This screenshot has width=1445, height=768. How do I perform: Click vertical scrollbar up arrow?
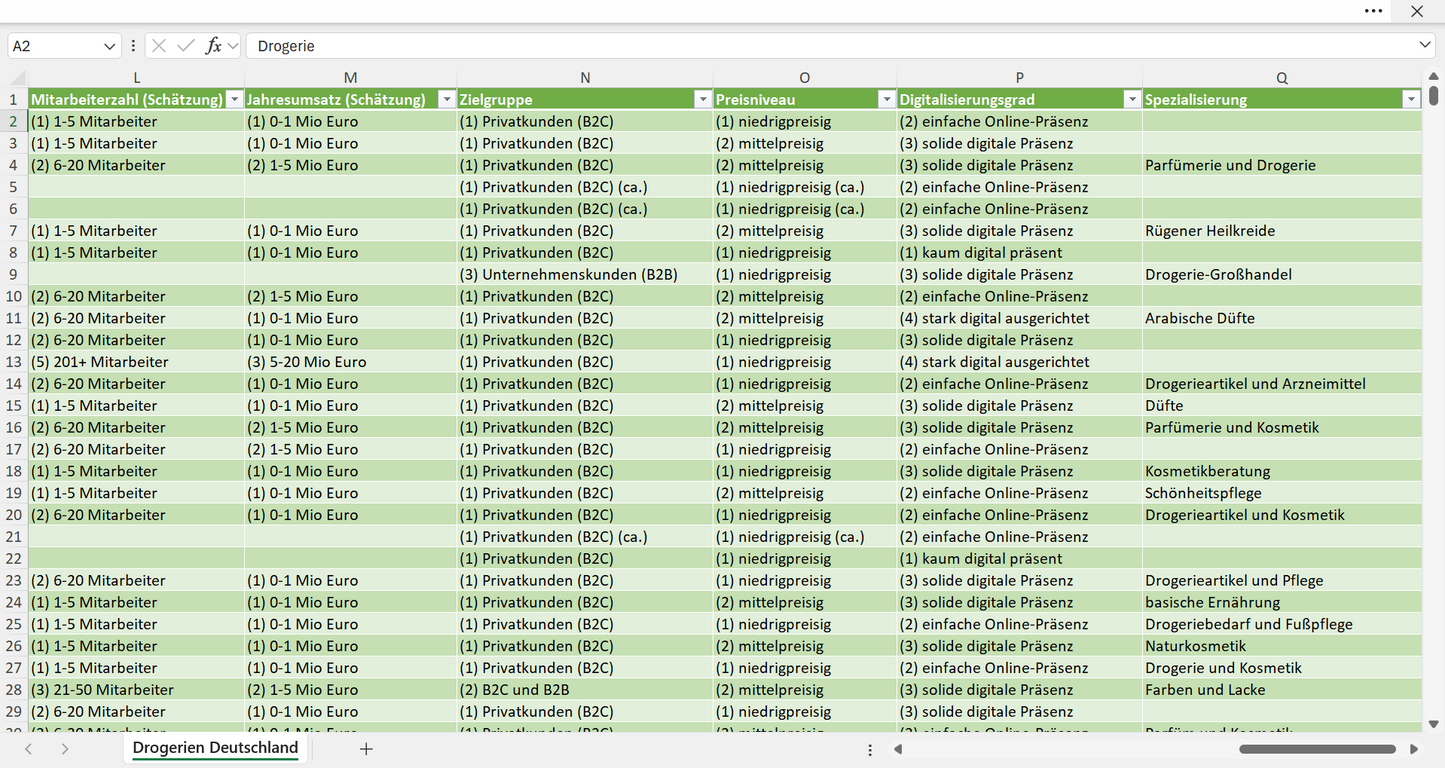click(x=1433, y=77)
